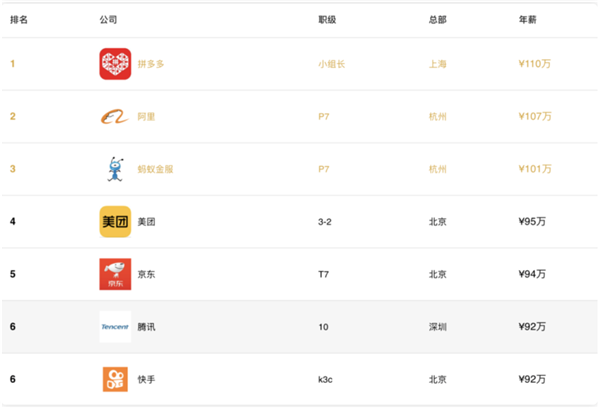
Task: Click the Tencent logo
Action: tap(115, 326)
